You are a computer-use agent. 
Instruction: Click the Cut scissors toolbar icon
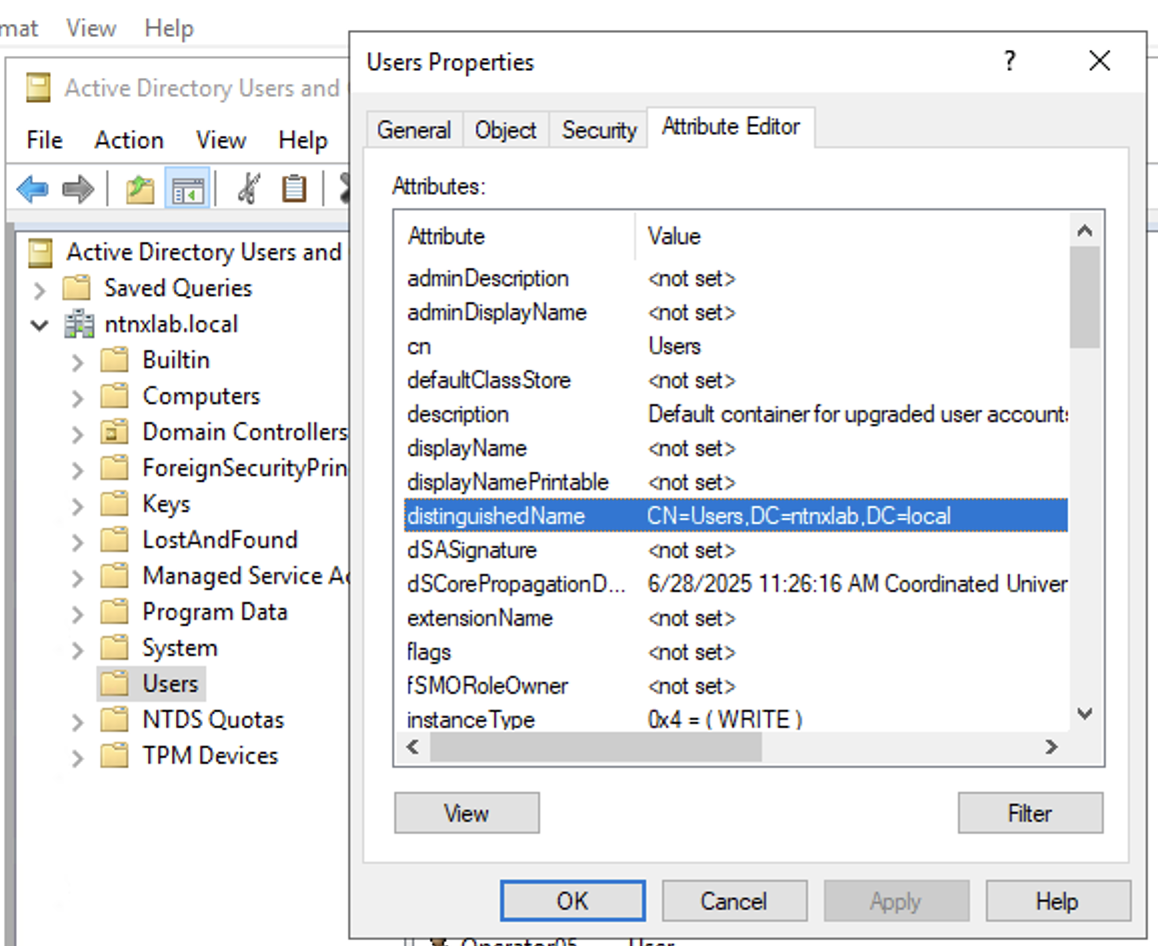(x=248, y=188)
